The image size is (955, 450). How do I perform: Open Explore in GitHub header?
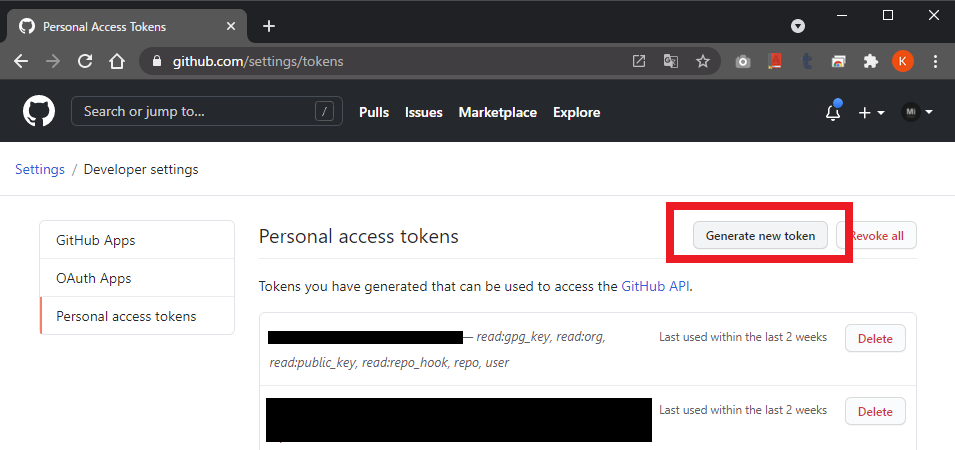coord(577,113)
